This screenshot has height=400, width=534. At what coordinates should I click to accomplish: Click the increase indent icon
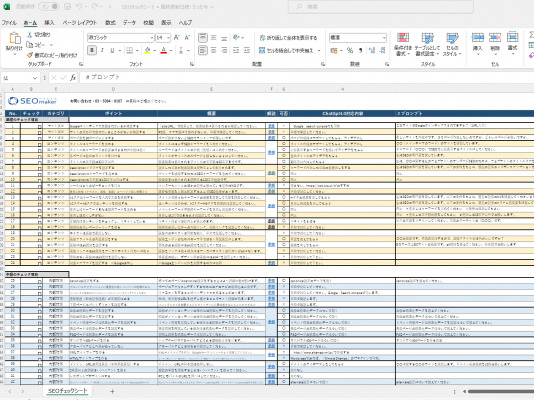(x=247, y=50)
